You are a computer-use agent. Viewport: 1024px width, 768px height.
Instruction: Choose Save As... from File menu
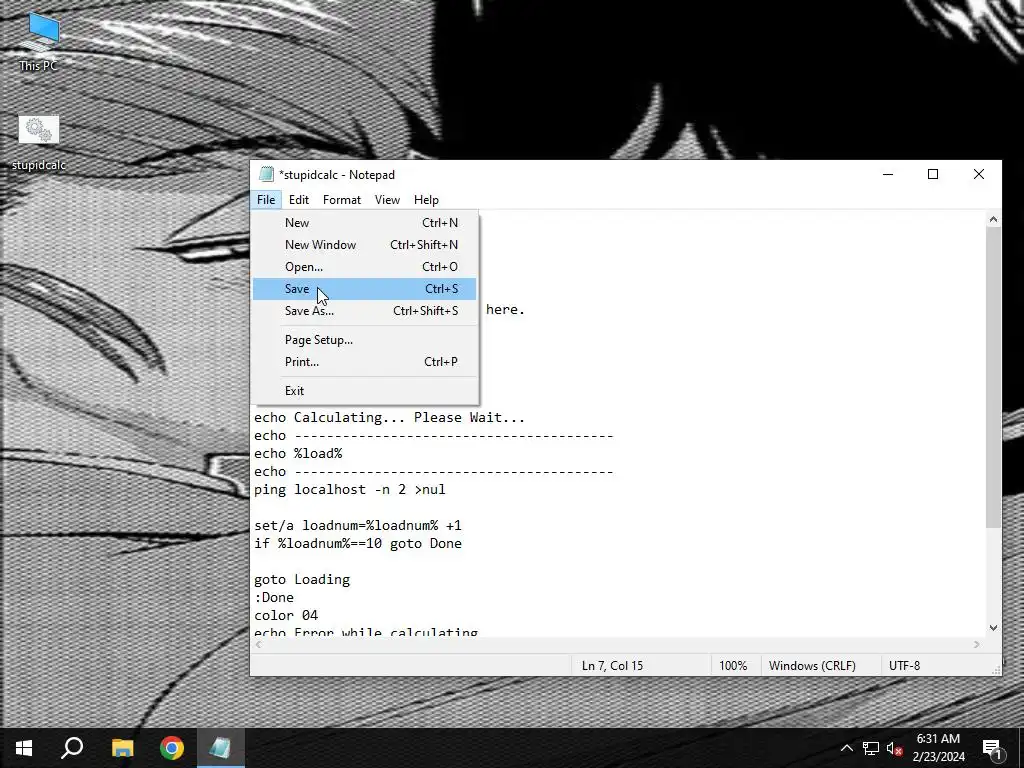click(x=364, y=311)
